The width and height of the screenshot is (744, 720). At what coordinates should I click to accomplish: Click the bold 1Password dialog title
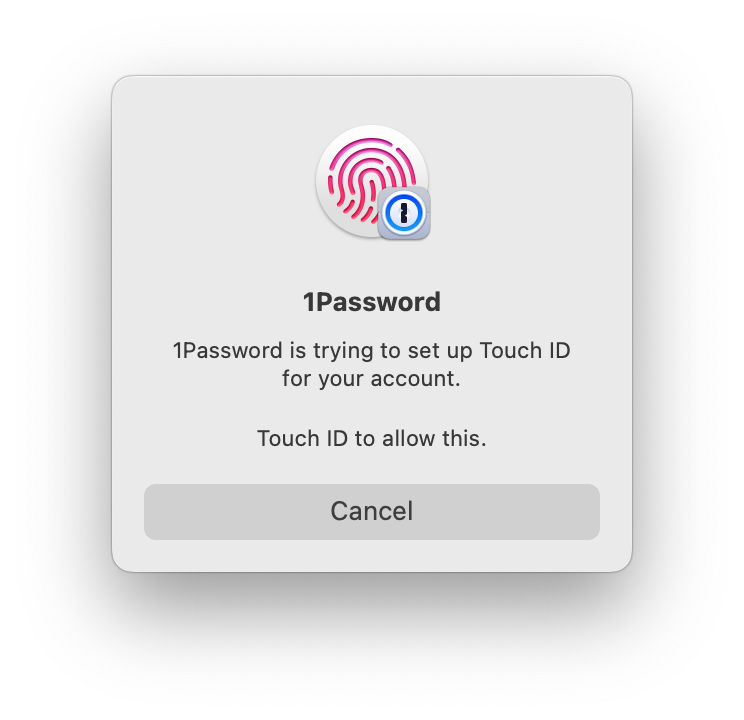pos(372,302)
